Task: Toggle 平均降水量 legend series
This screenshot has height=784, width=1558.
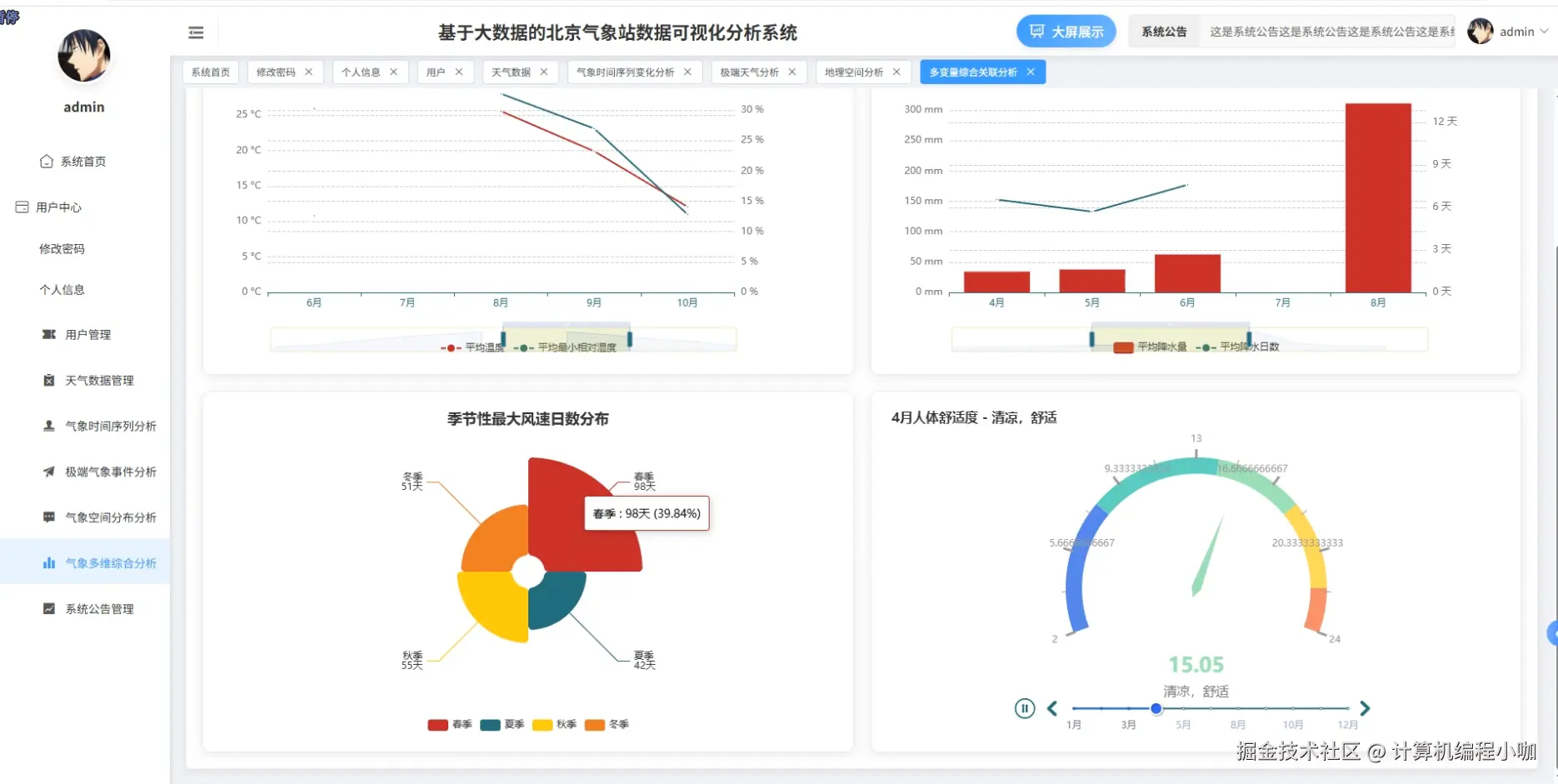Action: (x=1151, y=347)
